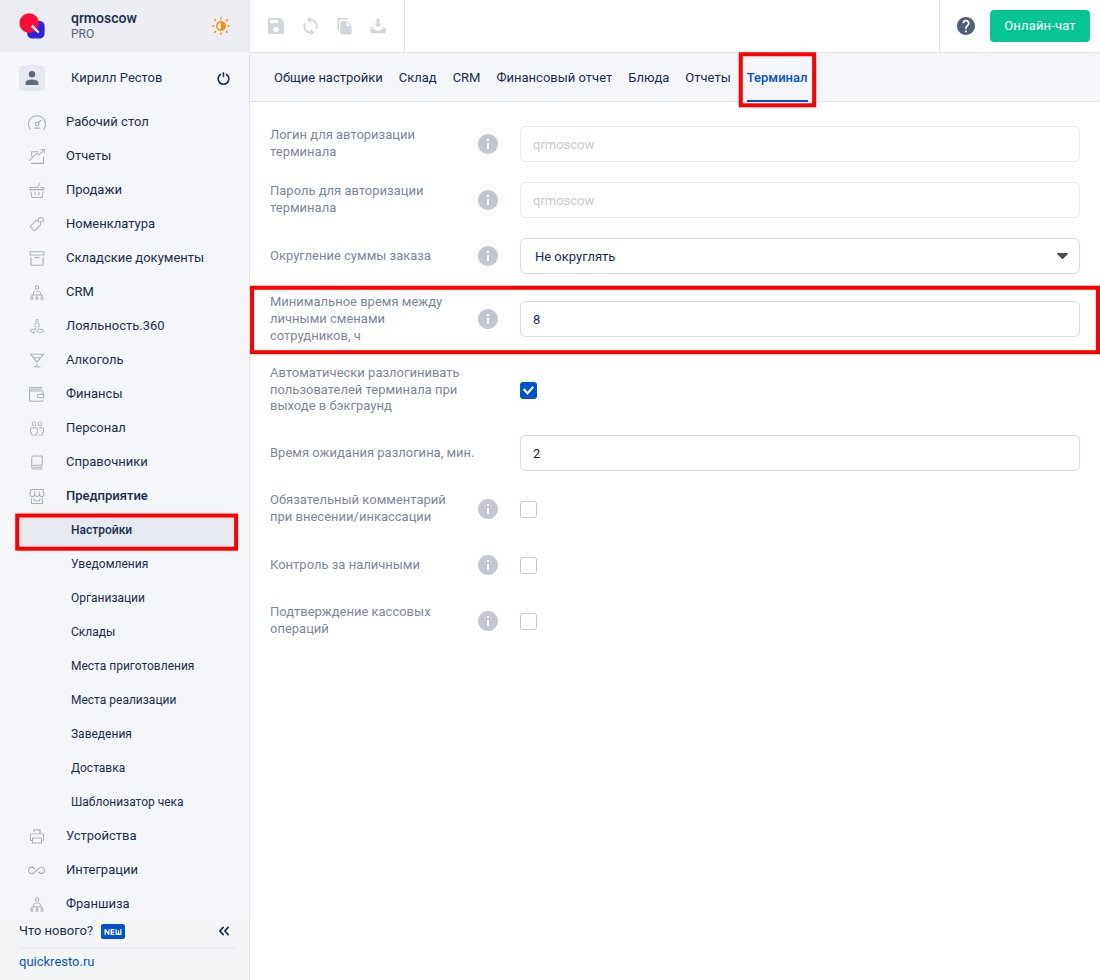This screenshot has height=980, width=1100.
Task: Click the download icon in toolbar
Action: (x=378, y=27)
